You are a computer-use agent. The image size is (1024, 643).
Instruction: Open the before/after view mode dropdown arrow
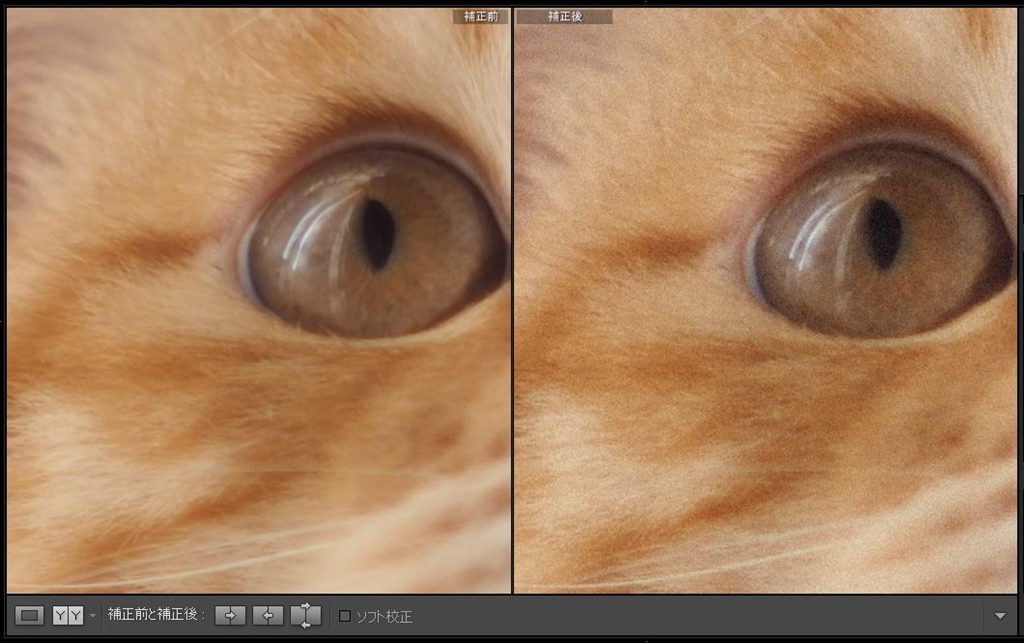[x=93, y=616]
